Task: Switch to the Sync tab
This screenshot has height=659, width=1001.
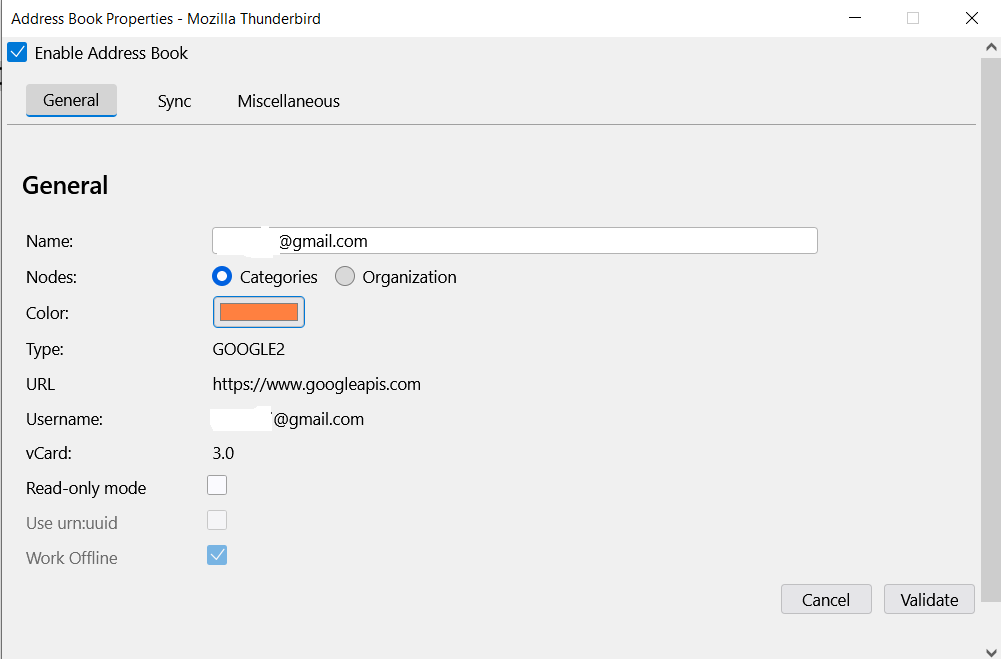Action: pos(174,101)
